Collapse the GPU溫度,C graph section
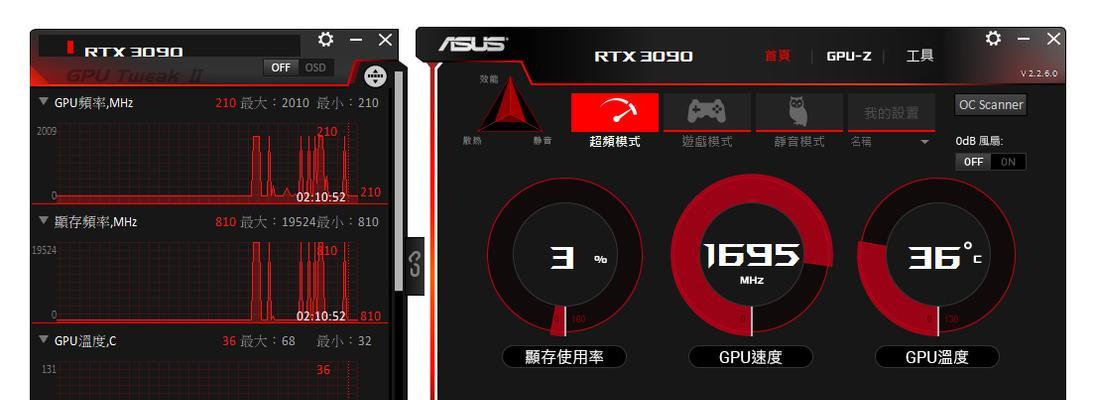Viewport: 1097px width, 400px height. (x=43, y=340)
